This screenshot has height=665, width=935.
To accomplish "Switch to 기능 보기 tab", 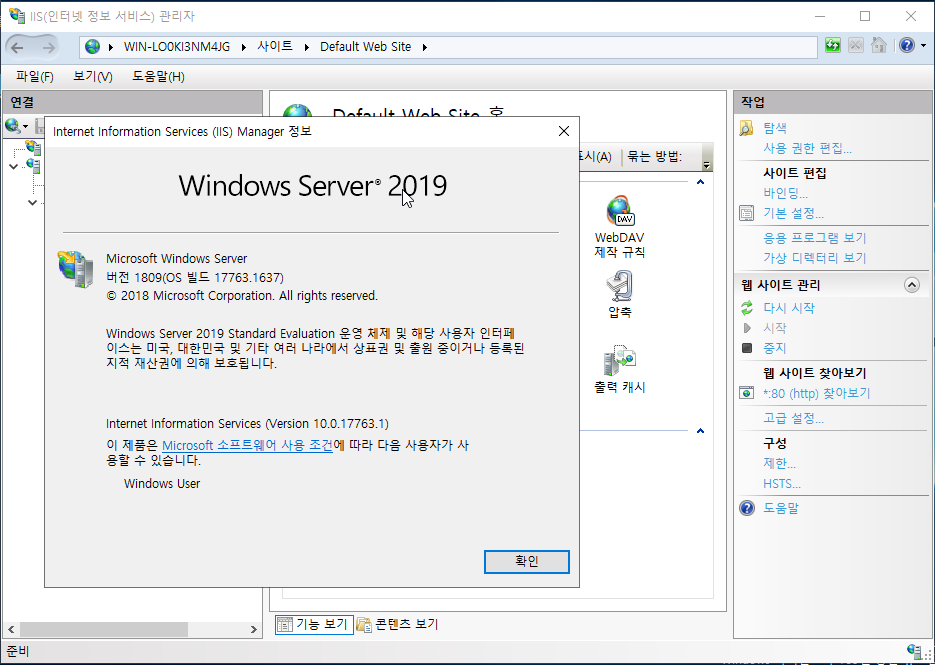I will coord(314,624).
